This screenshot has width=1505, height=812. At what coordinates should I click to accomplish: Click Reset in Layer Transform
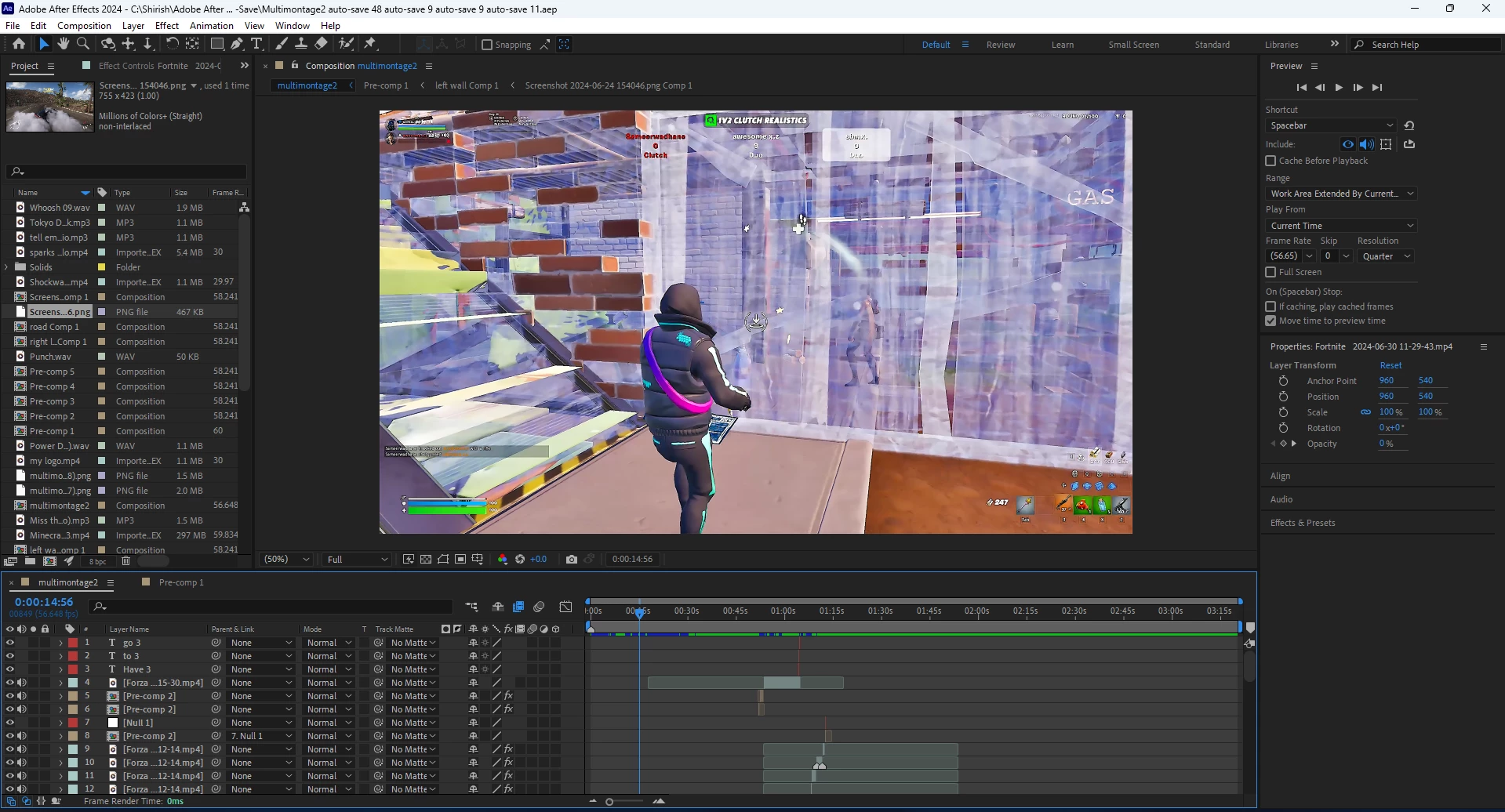pyautogui.click(x=1390, y=365)
